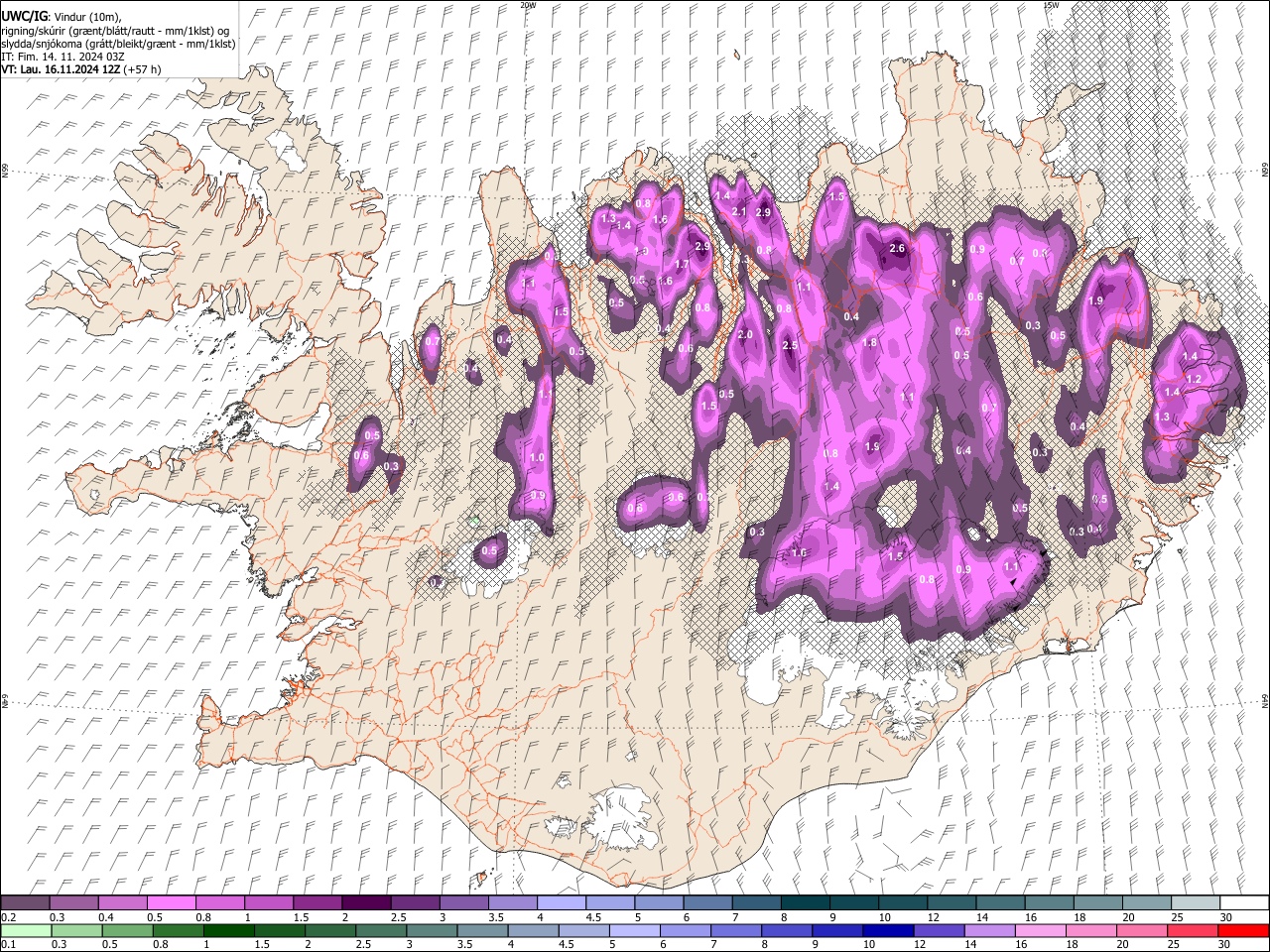Click the dark teal 8–9 snow swatch
The height and width of the screenshot is (952, 1270).
[805, 903]
